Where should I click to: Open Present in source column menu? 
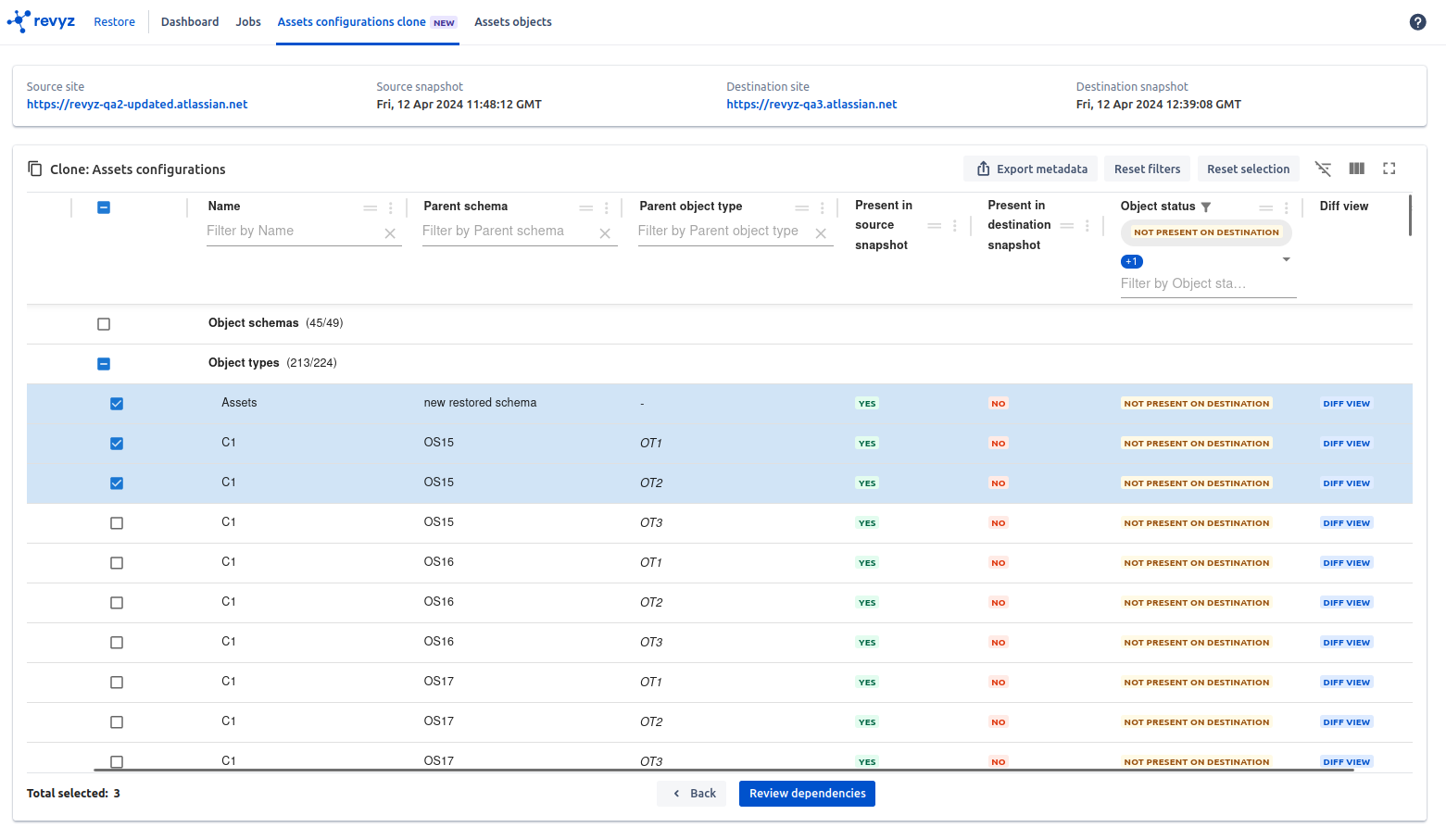955,225
